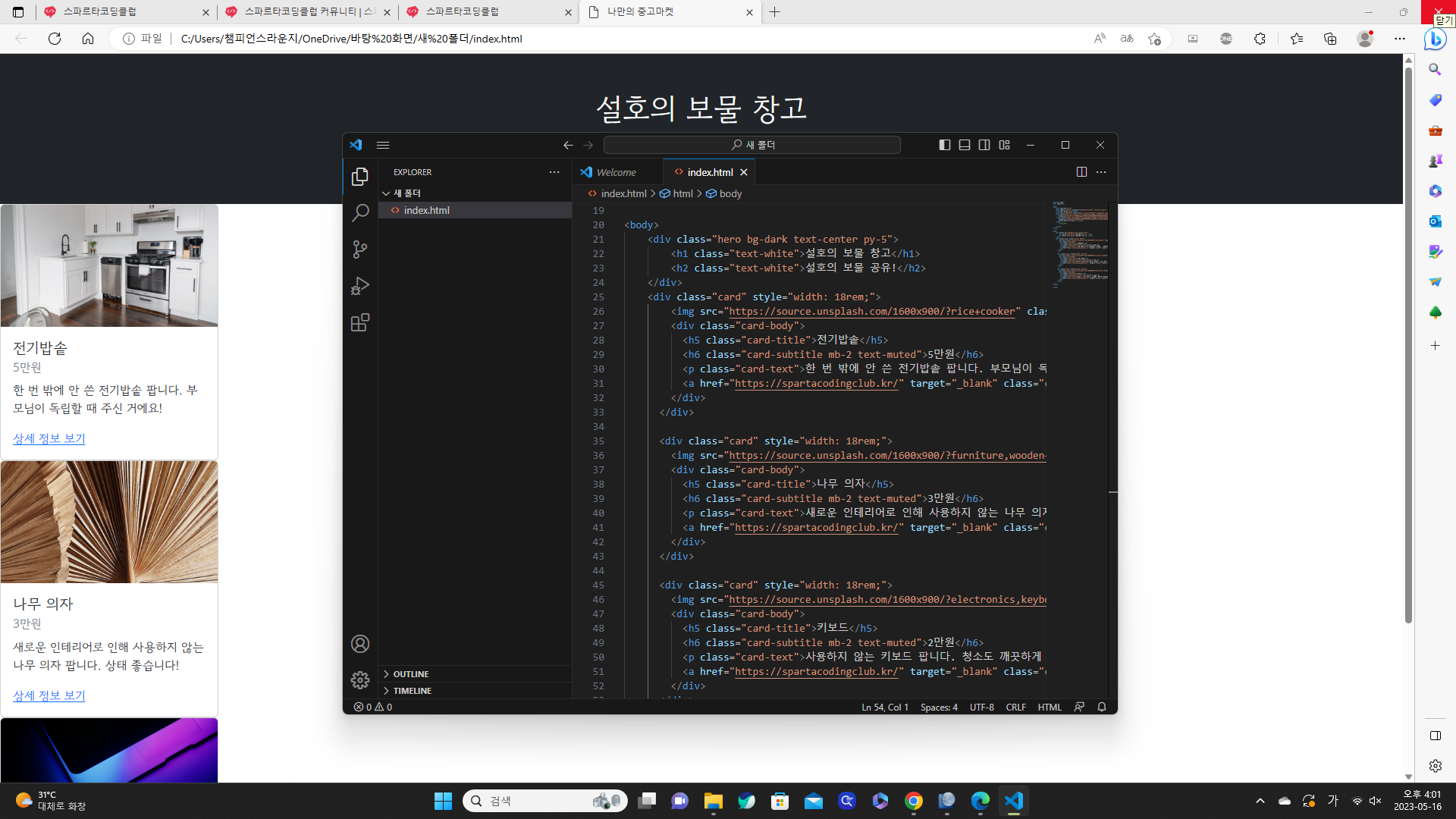Viewport: 1456px width, 819px height.
Task: Open a new browser tab
Action: point(774,12)
